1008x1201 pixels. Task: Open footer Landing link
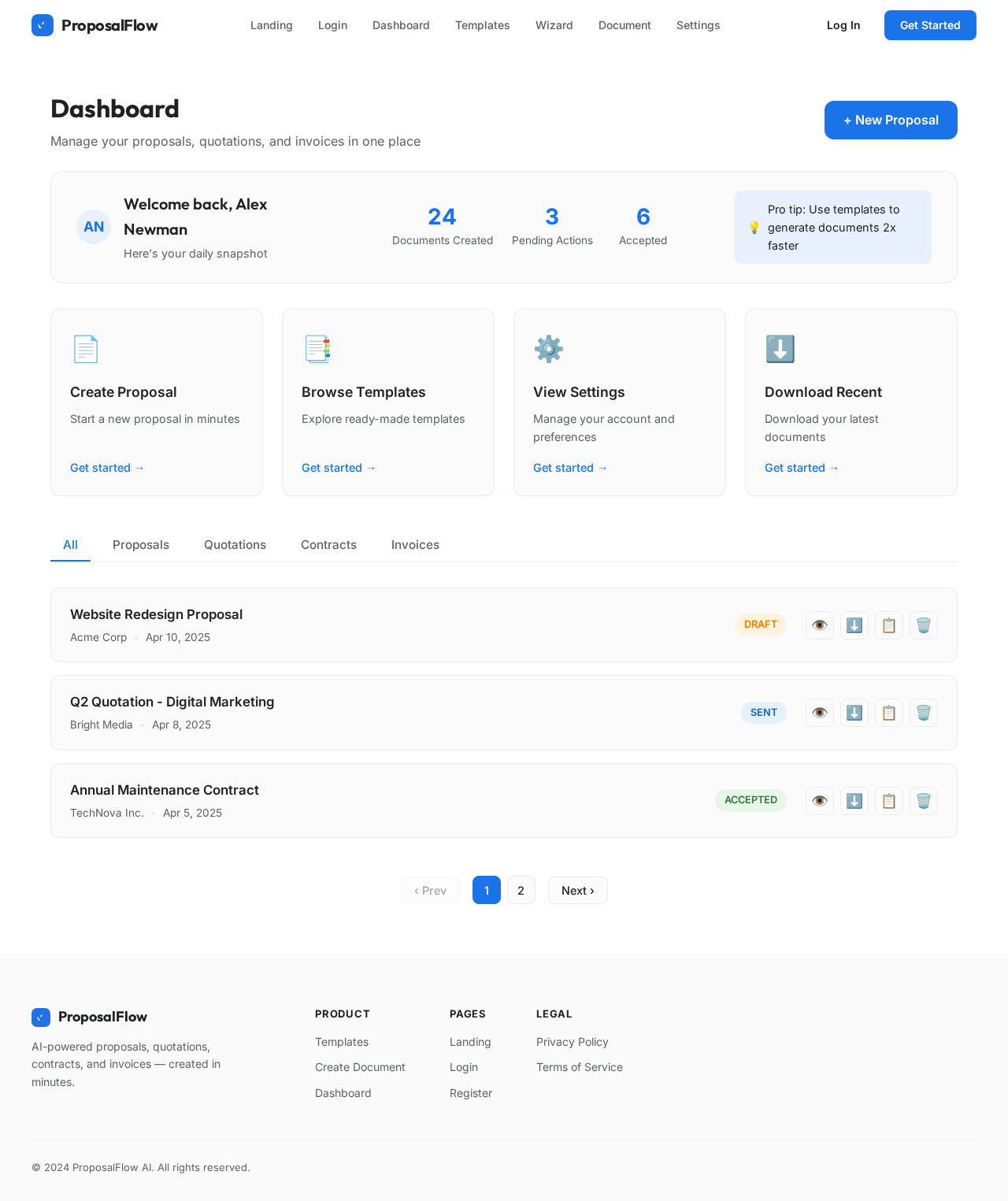(x=470, y=1042)
